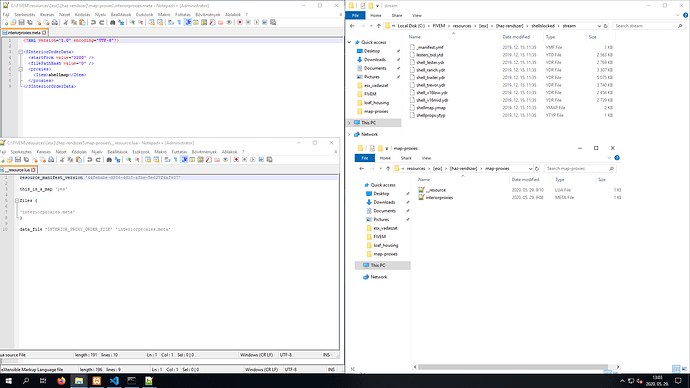Toggle monitoring eye icon in interiorproxies.meta toolbar
690x388 pixels.
point(229,22)
